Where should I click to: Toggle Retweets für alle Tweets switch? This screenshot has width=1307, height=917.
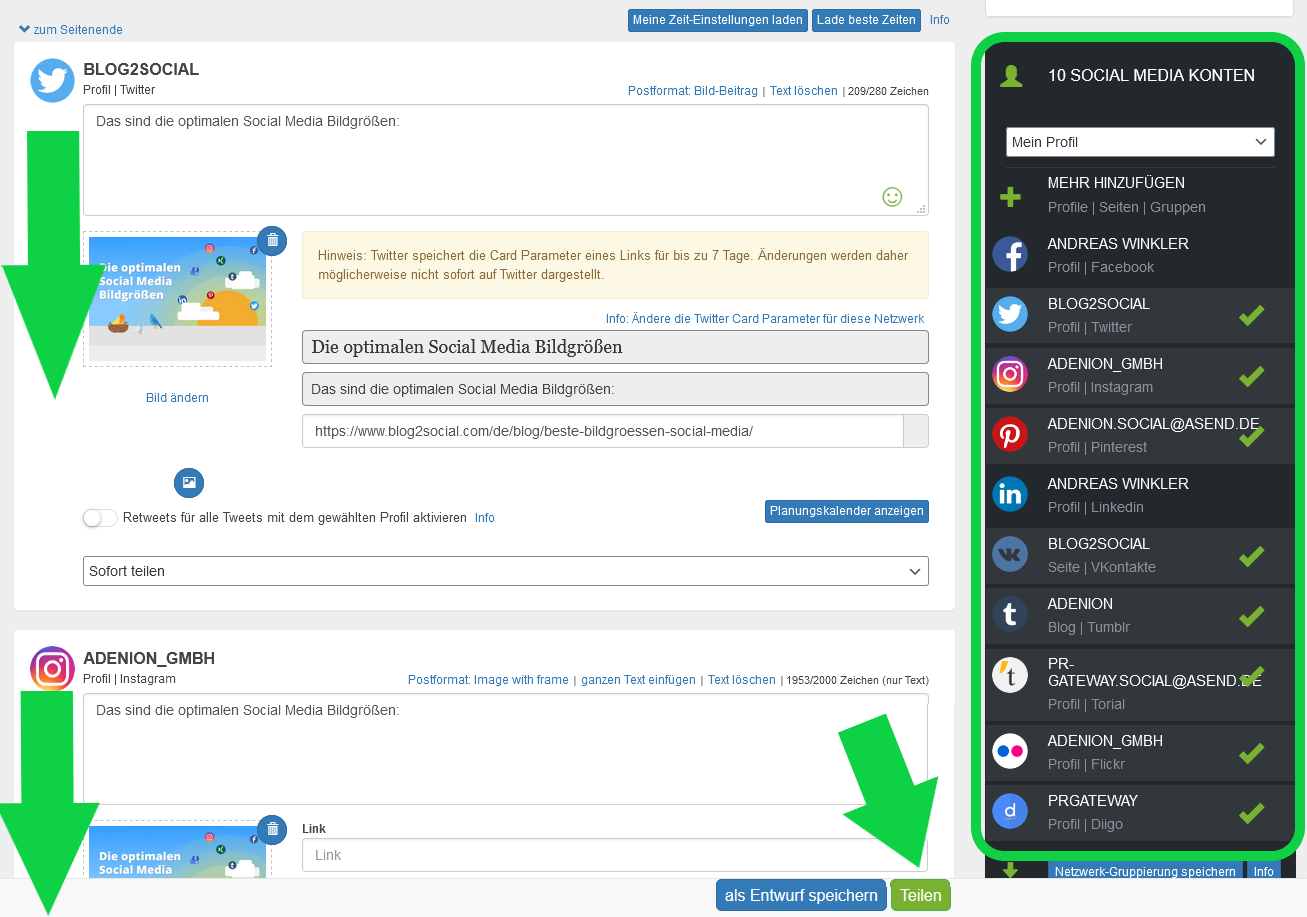[100, 518]
